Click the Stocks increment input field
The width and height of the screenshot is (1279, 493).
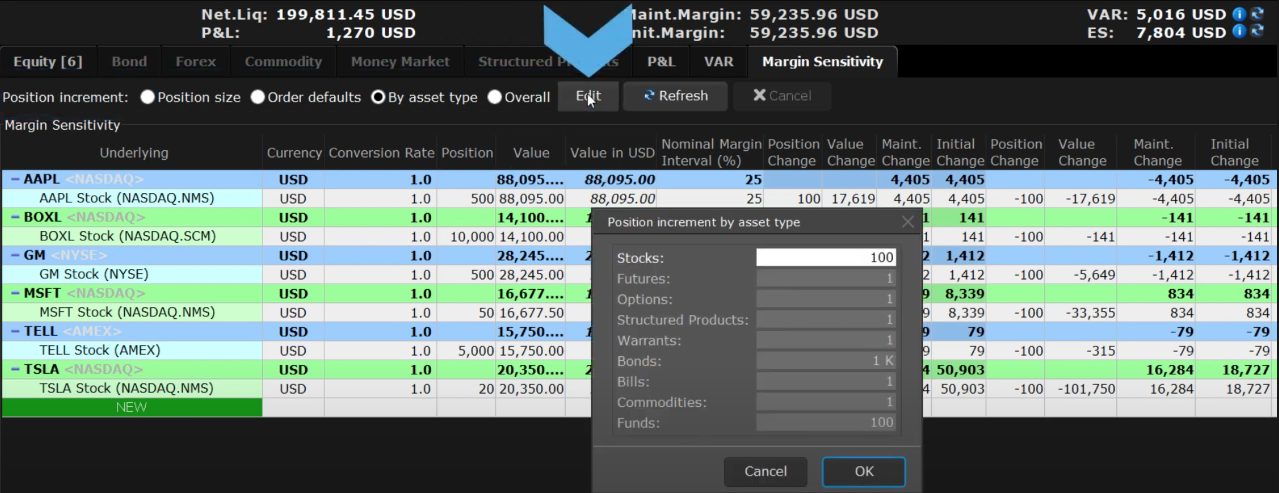pyautogui.click(x=825, y=258)
